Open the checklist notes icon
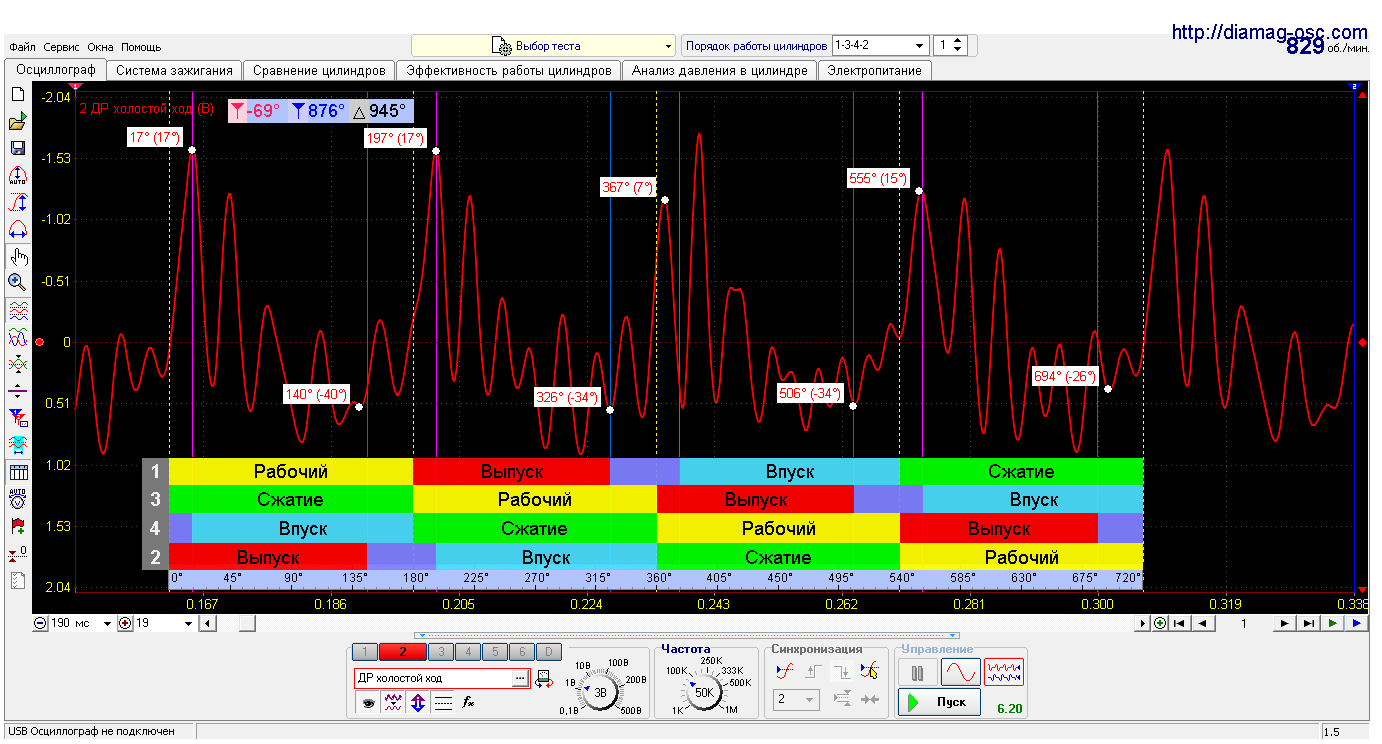 [17, 579]
